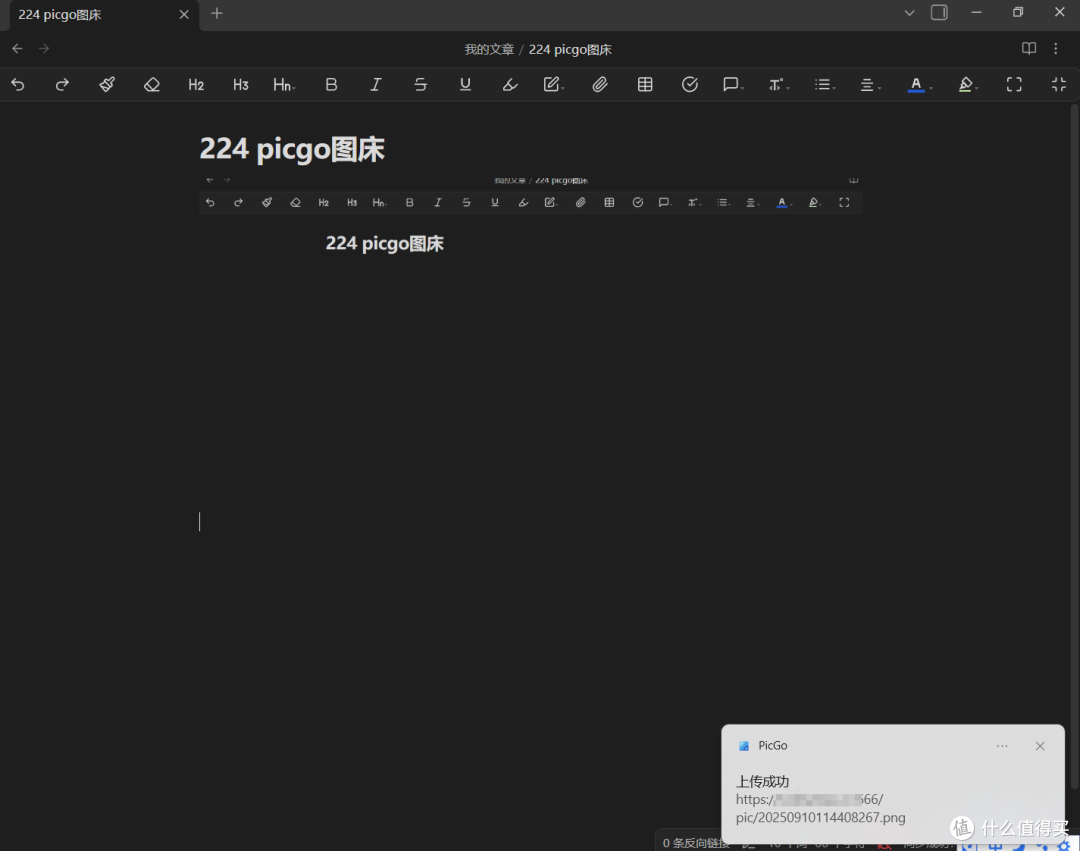Open PicGo notification options ellipsis
This screenshot has height=851, width=1080.
[x=1002, y=746]
